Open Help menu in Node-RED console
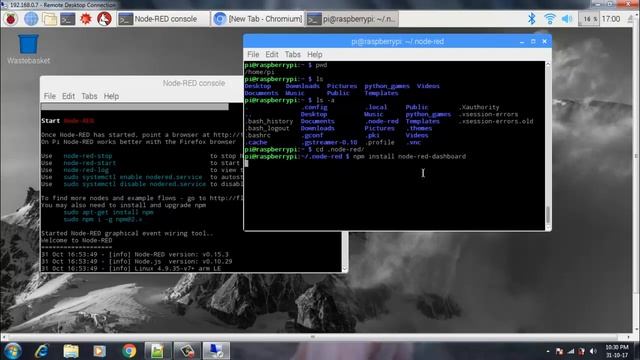This screenshot has width=640, height=360. pos(111,96)
